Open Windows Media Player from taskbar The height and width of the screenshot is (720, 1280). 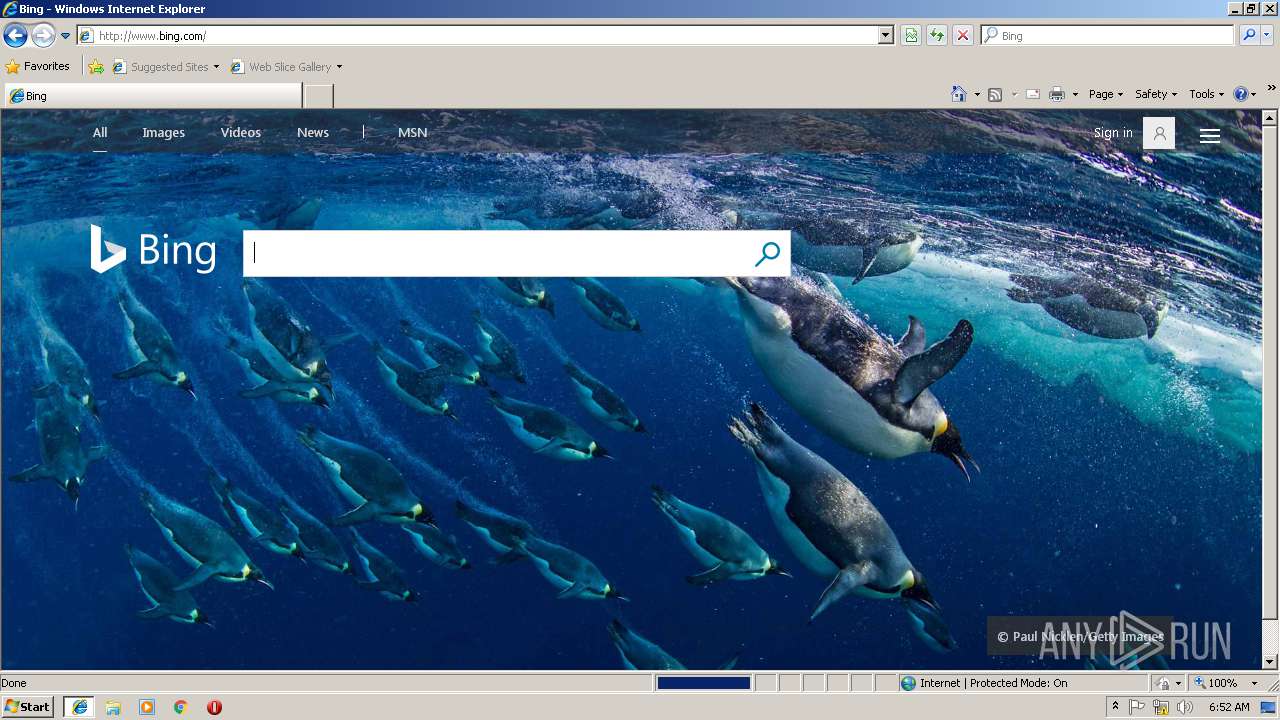[x=147, y=707]
